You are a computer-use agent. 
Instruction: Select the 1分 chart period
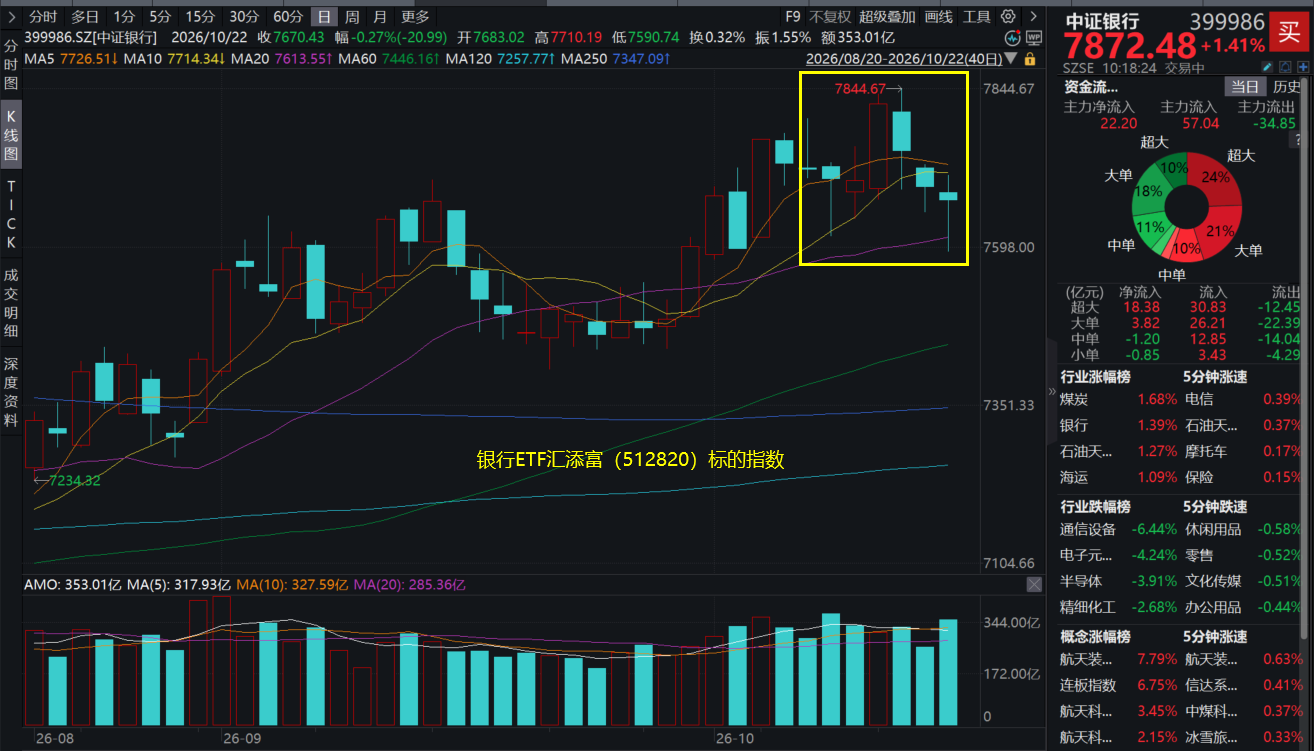tap(124, 16)
